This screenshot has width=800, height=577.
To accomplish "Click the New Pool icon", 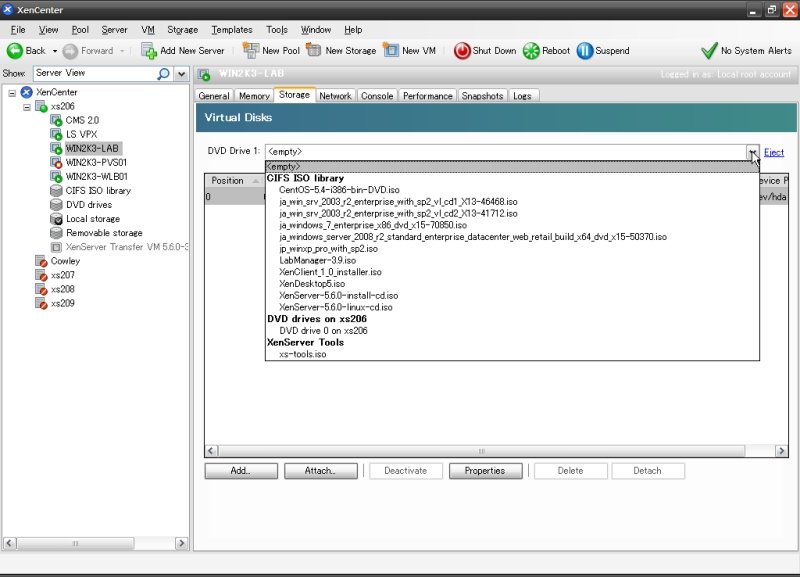I will 251,51.
